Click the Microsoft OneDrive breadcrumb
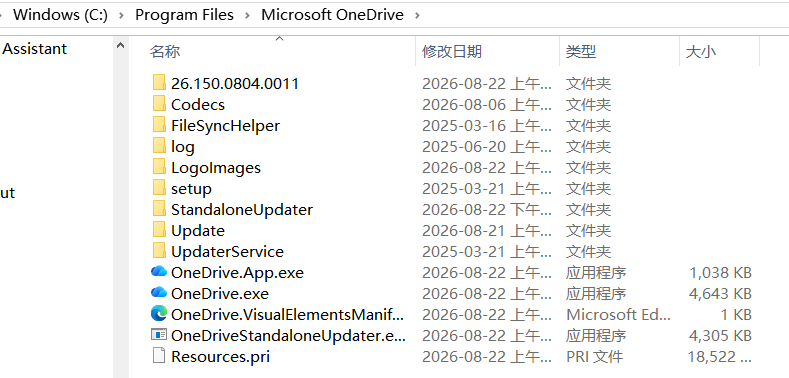Viewport: 789px width, 378px height. pyautogui.click(x=332, y=15)
